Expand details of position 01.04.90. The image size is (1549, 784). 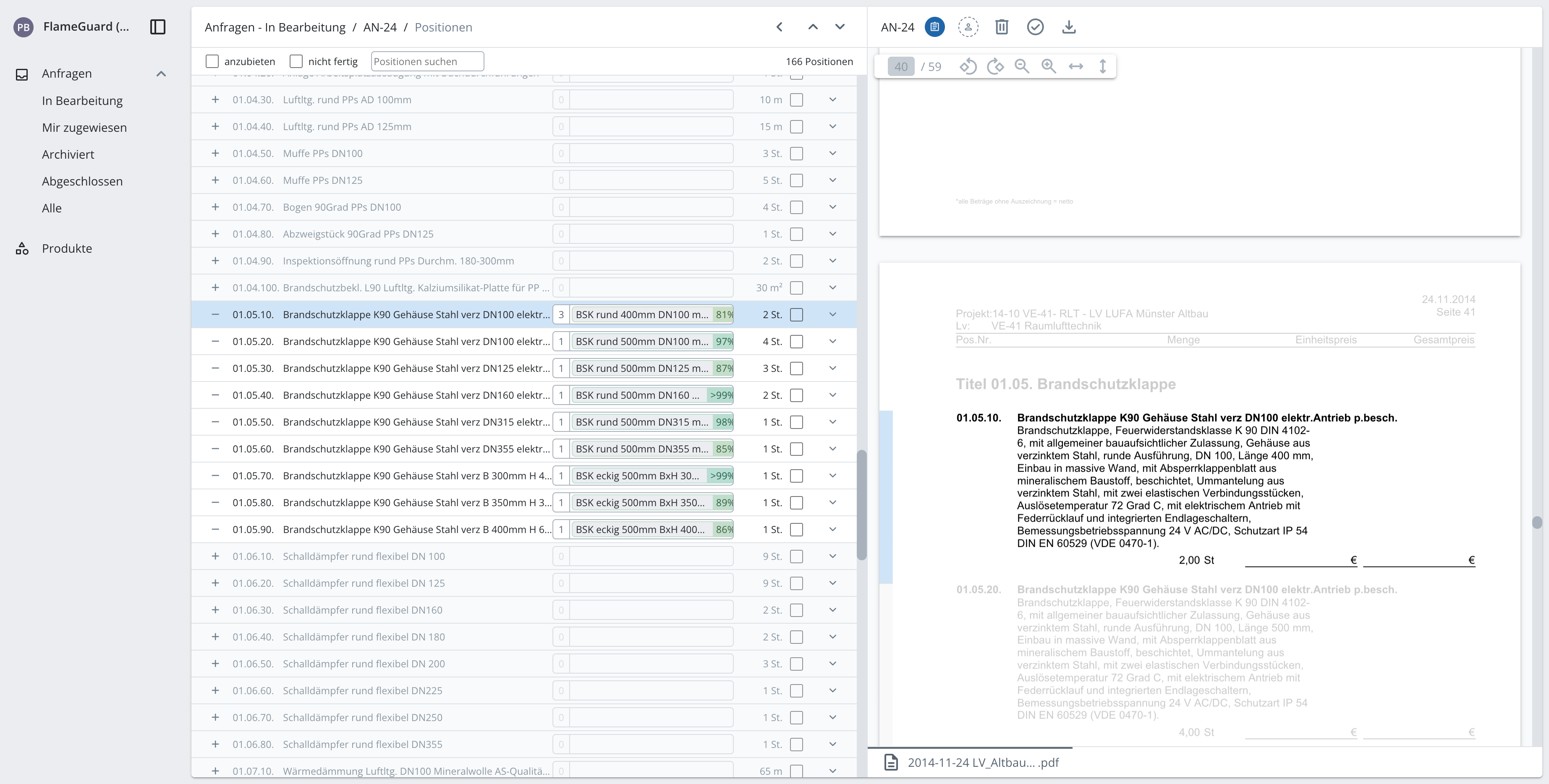pos(833,261)
